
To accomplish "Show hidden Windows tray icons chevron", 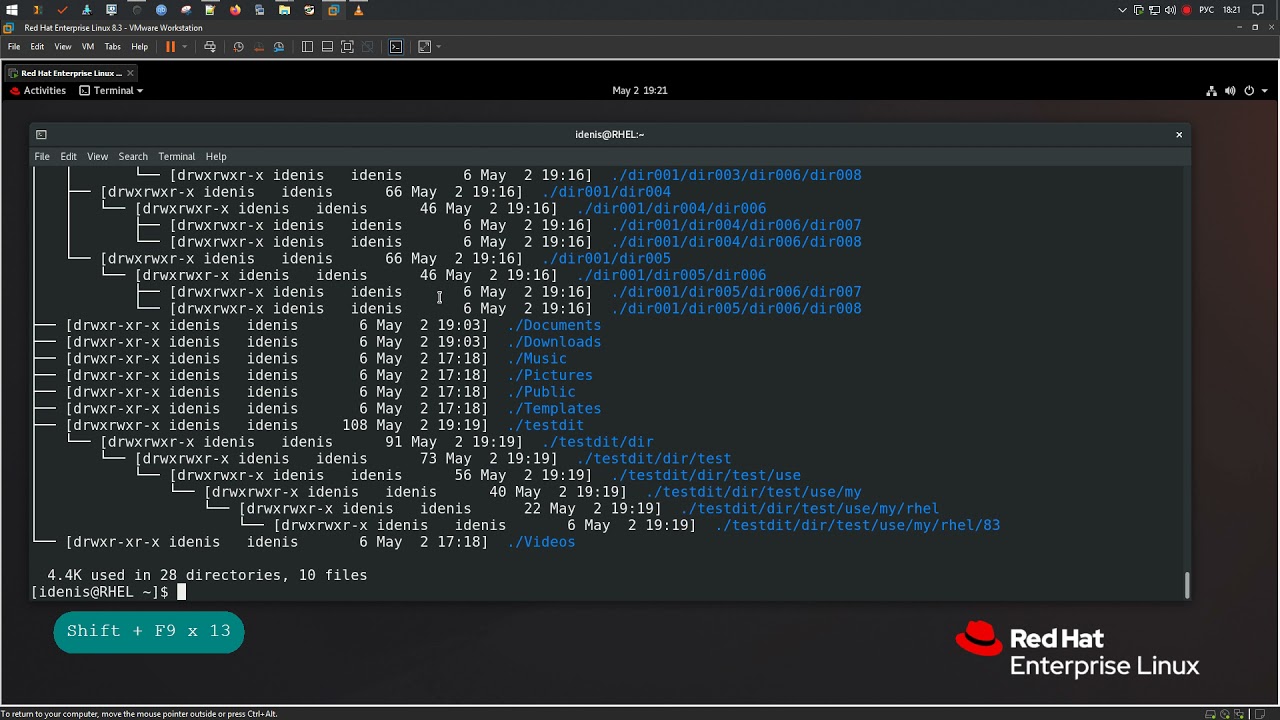I will tap(1122, 10).
